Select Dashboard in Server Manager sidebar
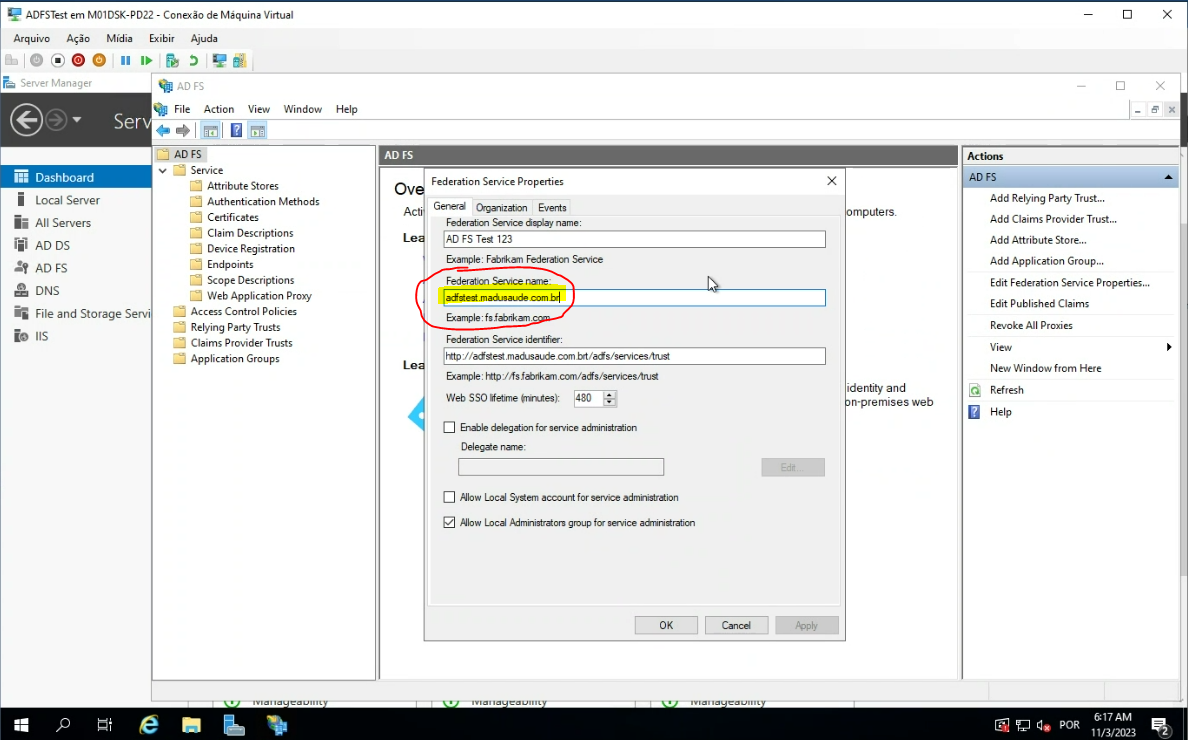Image resolution: width=1188 pixels, height=740 pixels. click(x=76, y=177)
